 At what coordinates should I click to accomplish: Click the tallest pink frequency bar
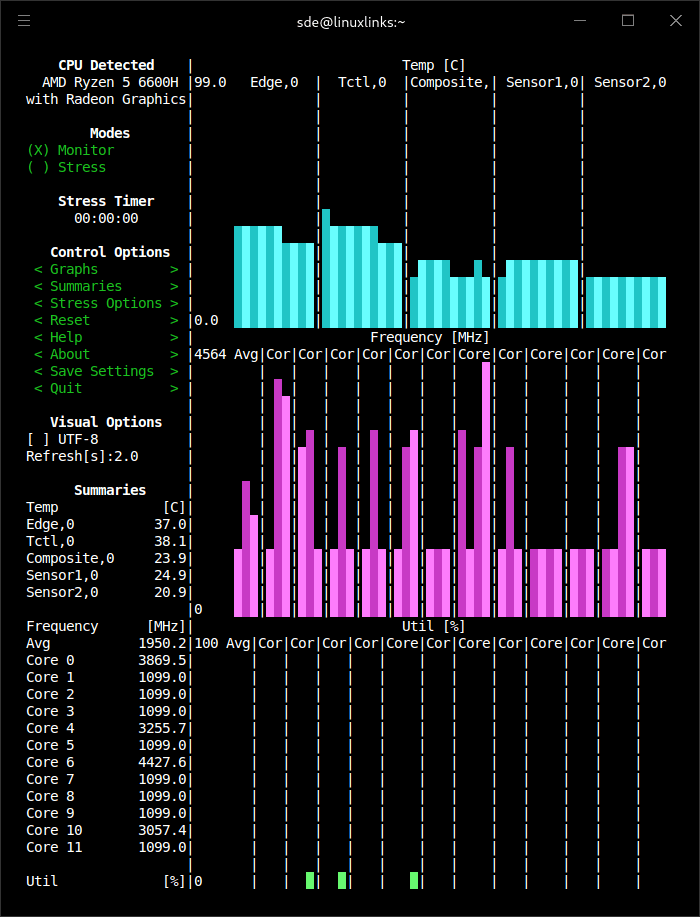(x=486, y=488)
